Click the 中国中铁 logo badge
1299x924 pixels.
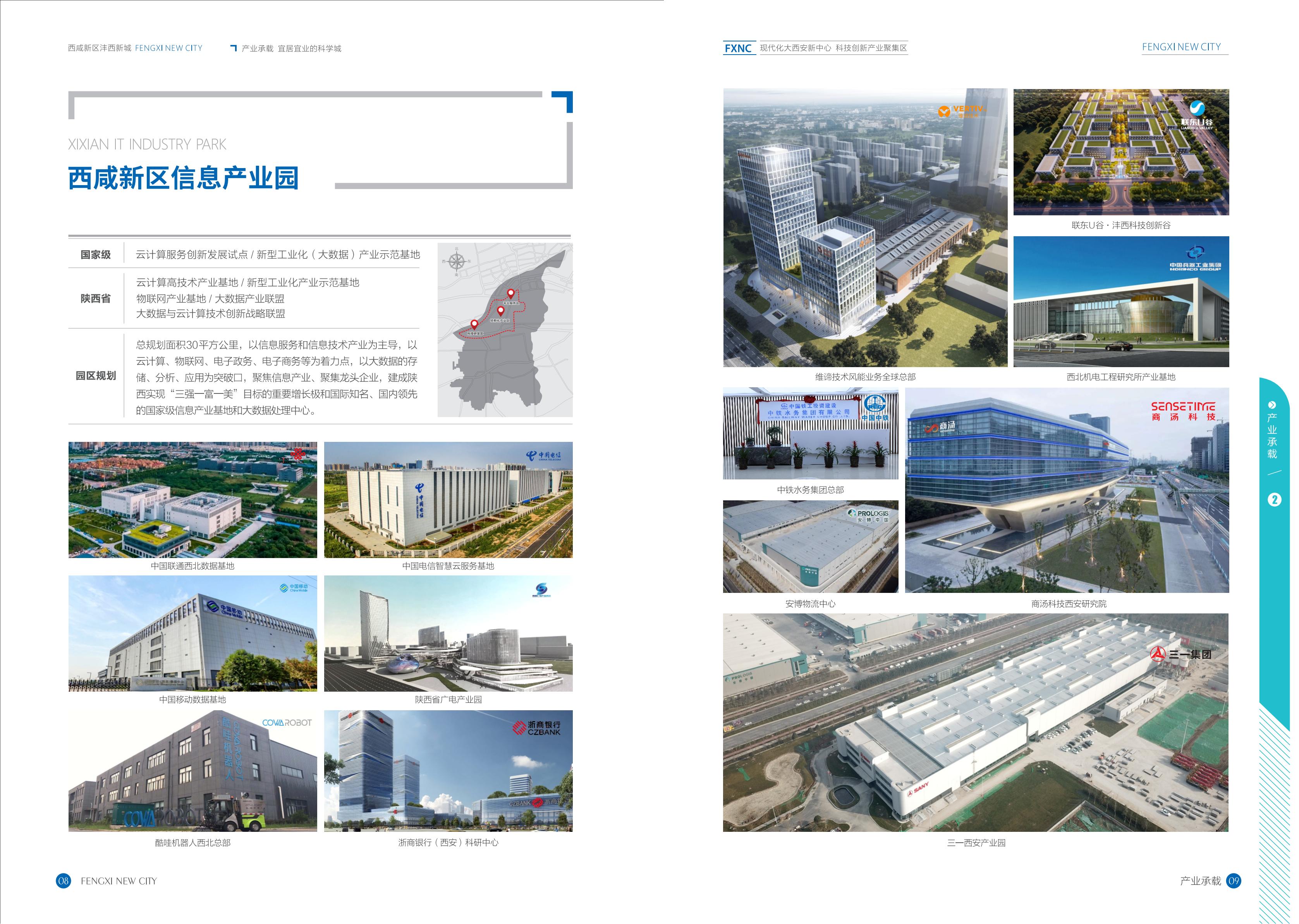click(875, 408)
